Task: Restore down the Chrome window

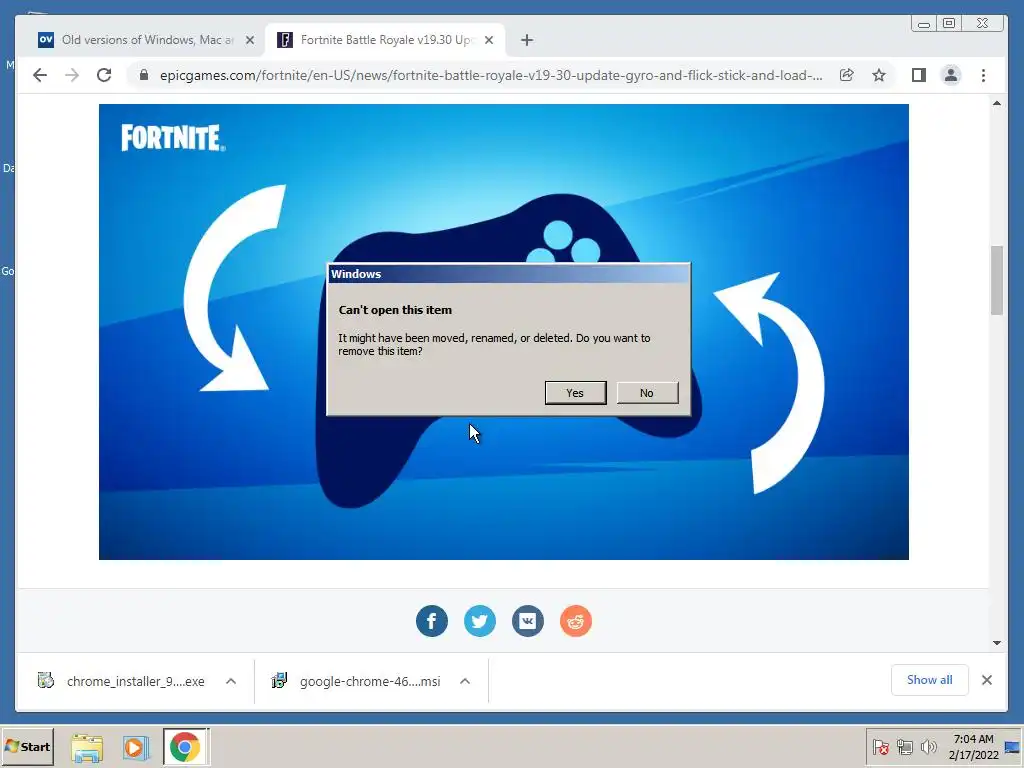Action: (x=949, y=24)
